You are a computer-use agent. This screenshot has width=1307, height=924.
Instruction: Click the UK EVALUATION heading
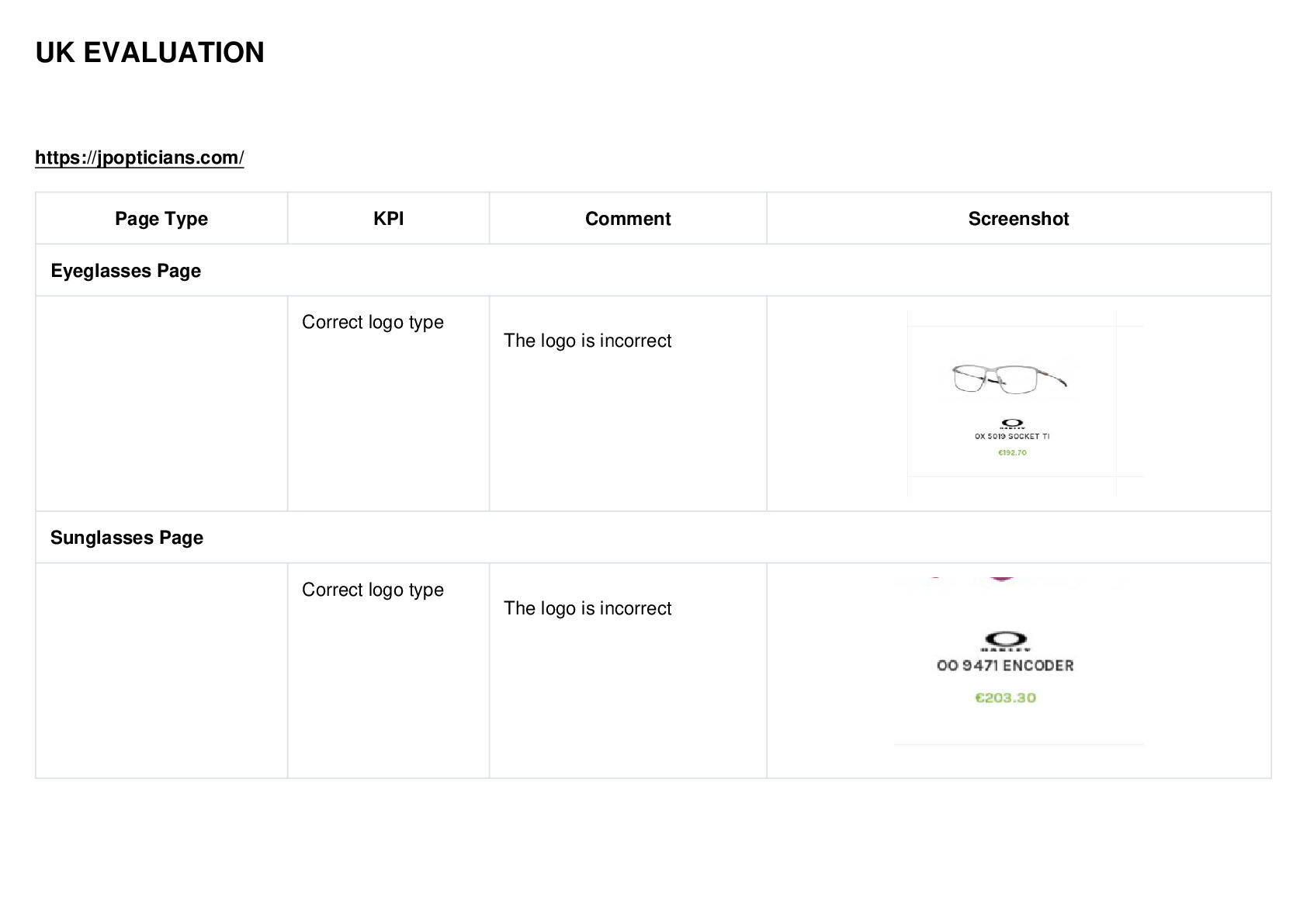coord(150,53)
